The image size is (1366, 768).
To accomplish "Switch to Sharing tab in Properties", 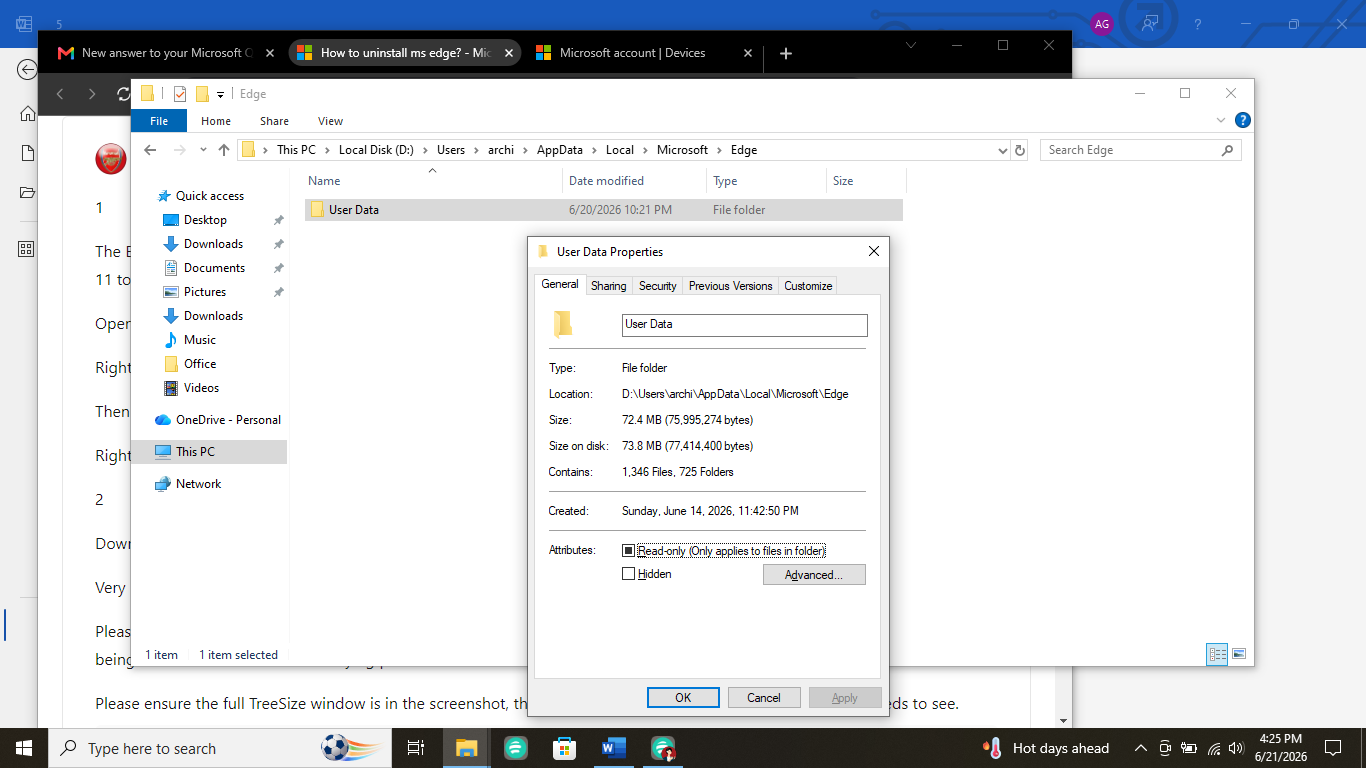I will click(608, 286).
